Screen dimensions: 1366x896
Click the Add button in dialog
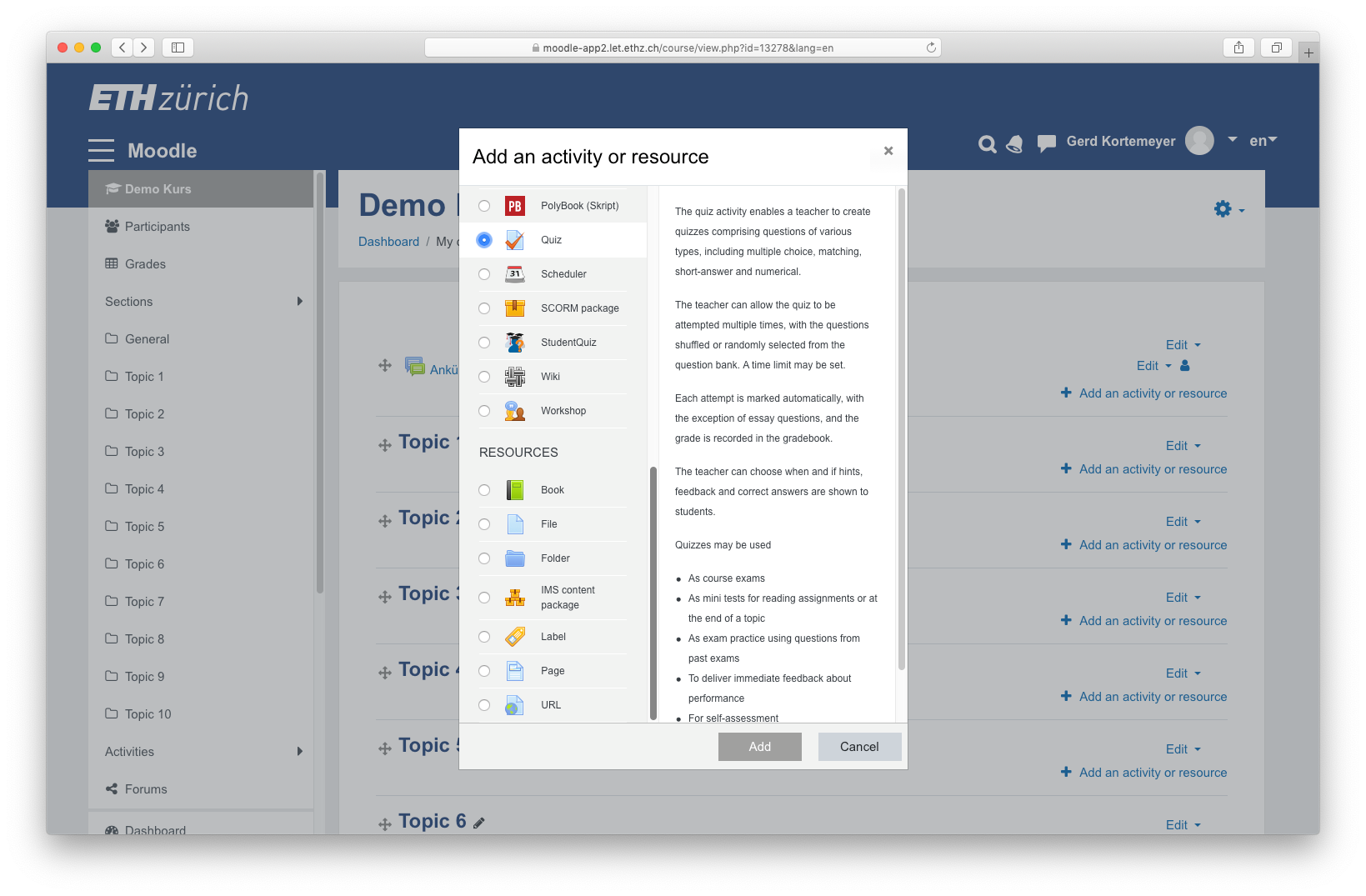760,747
